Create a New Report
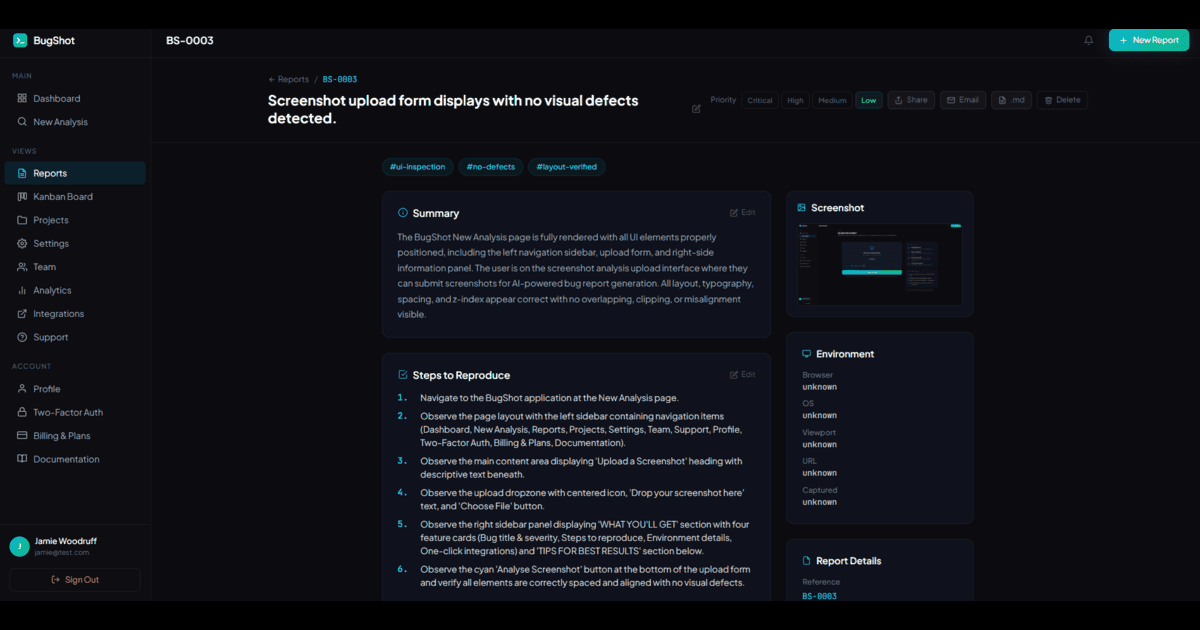This screenshot has height=630, width=1200. (x=1148, y=40)
